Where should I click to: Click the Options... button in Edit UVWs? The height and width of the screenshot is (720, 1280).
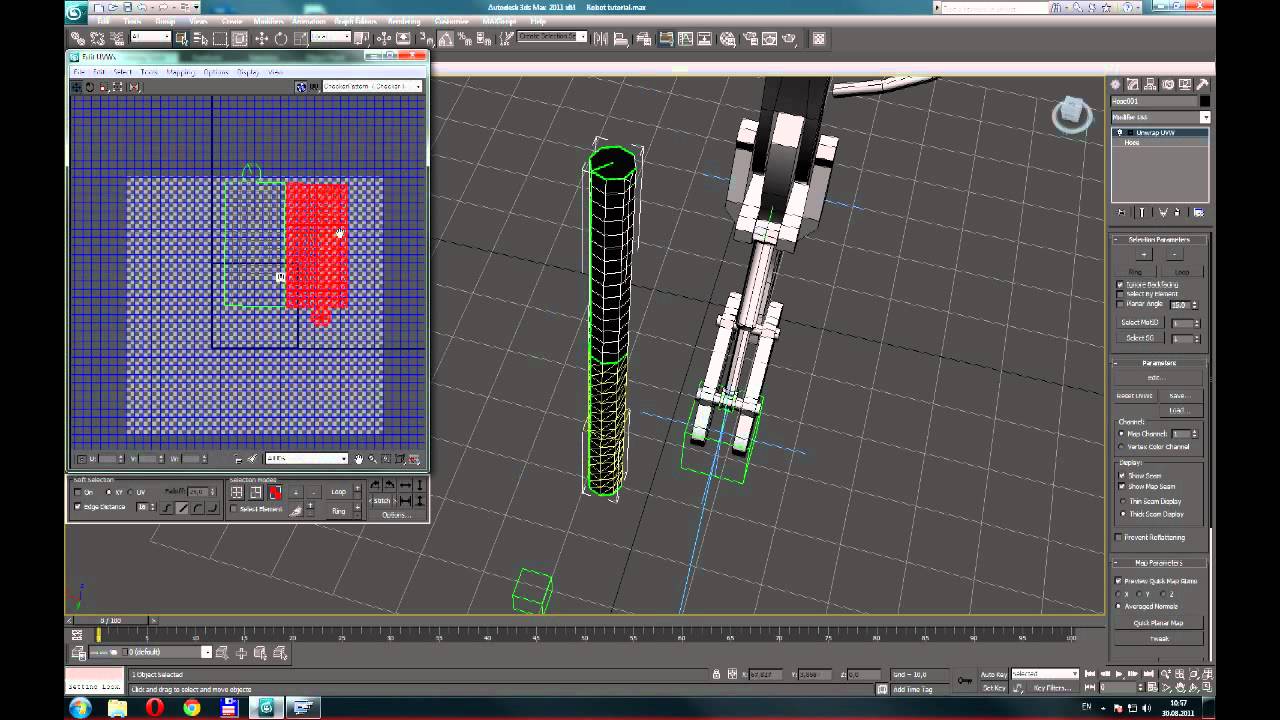[396, 515]
